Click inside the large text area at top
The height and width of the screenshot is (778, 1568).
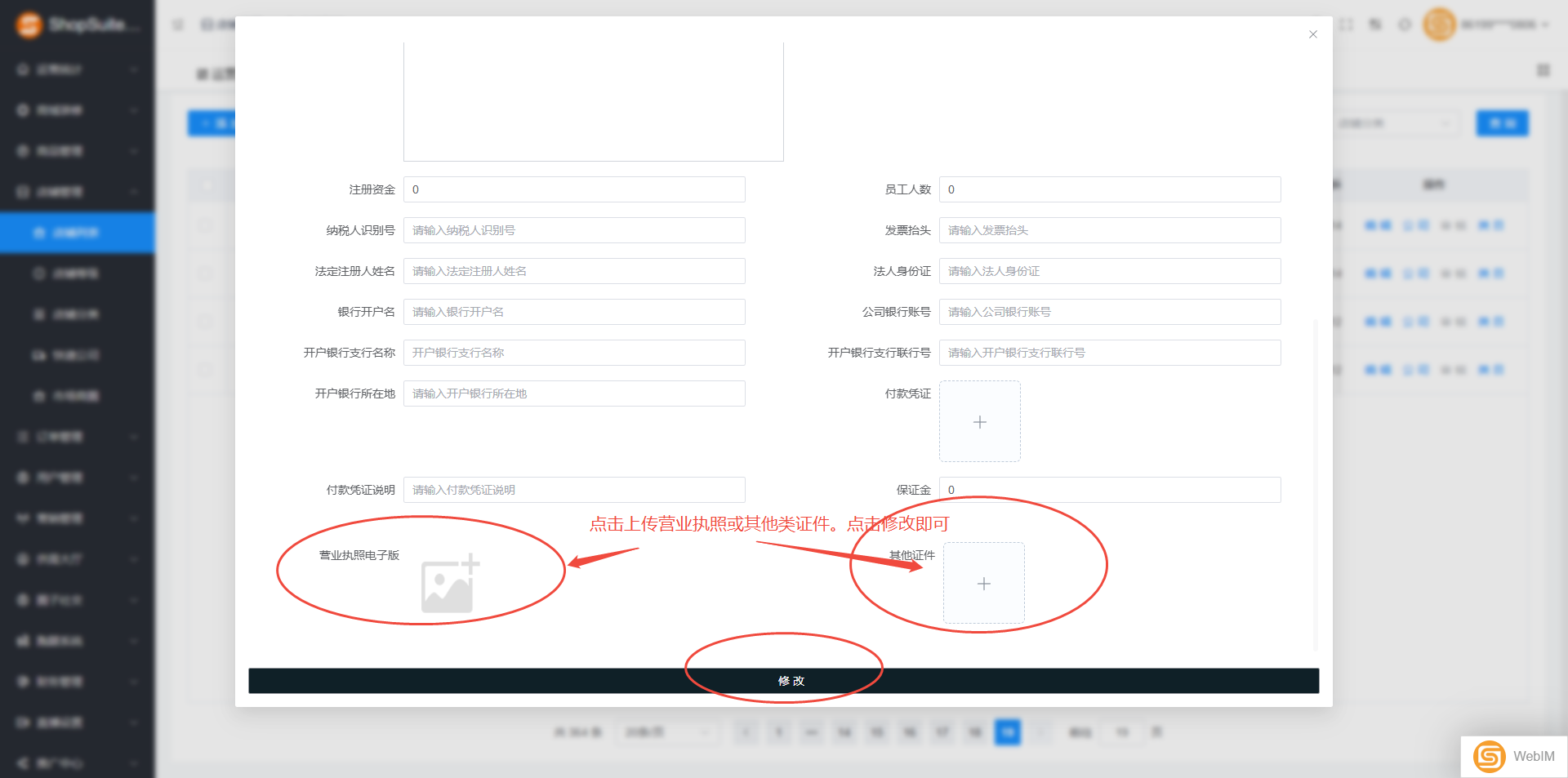pos(593,102)
